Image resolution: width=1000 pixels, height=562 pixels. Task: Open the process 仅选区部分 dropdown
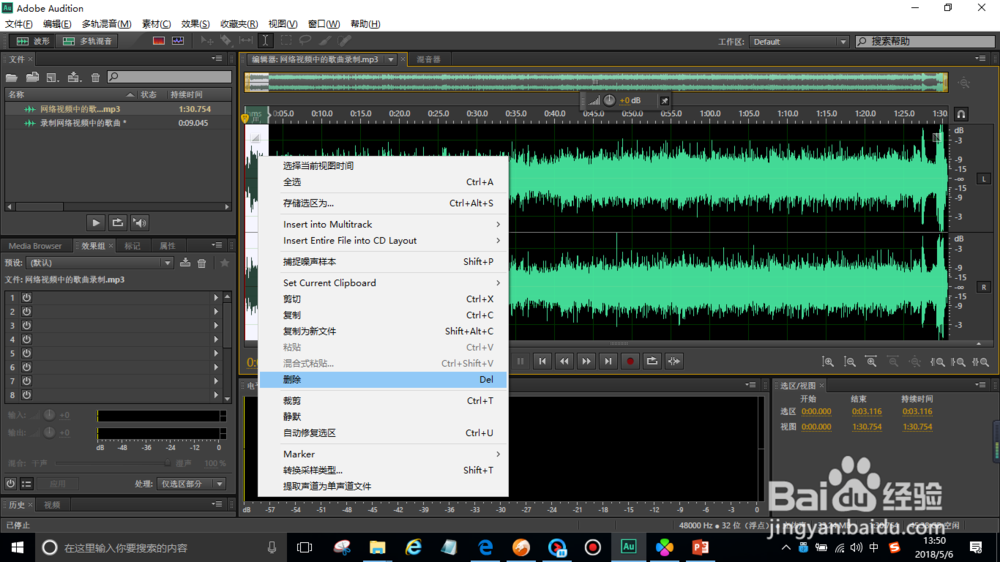point(191,484)
